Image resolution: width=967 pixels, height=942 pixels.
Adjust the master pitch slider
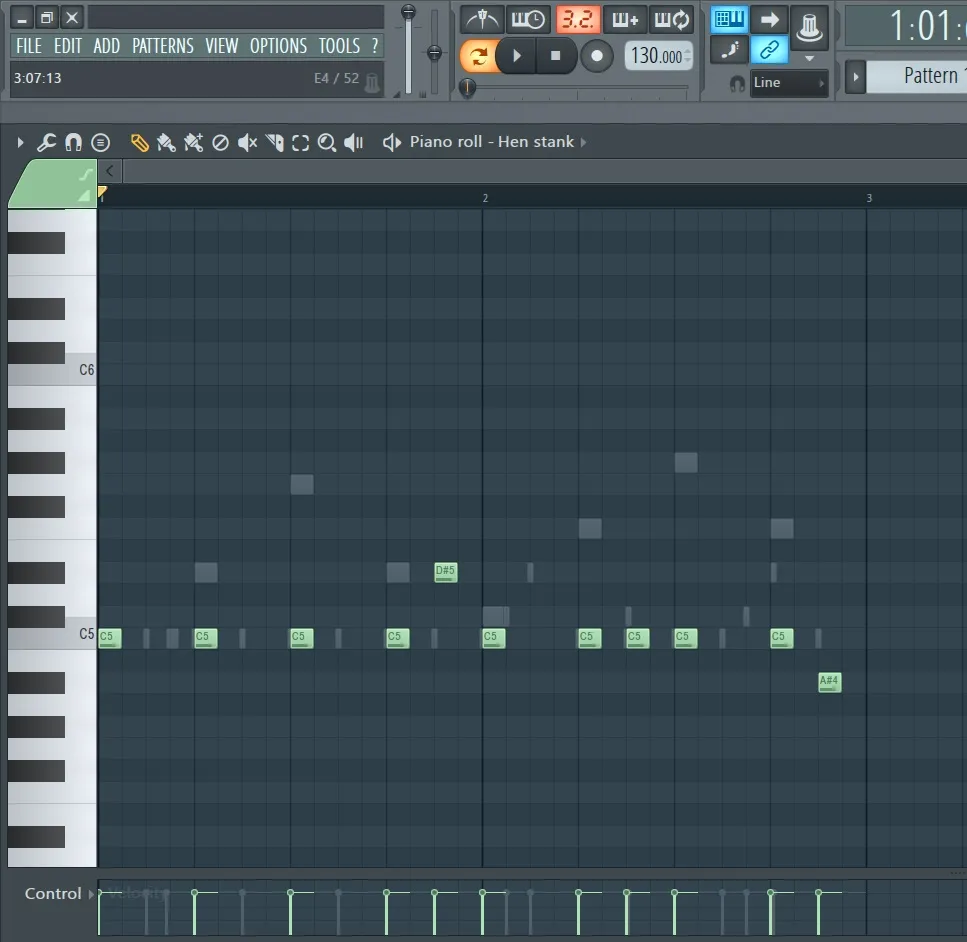pos(434,53)
